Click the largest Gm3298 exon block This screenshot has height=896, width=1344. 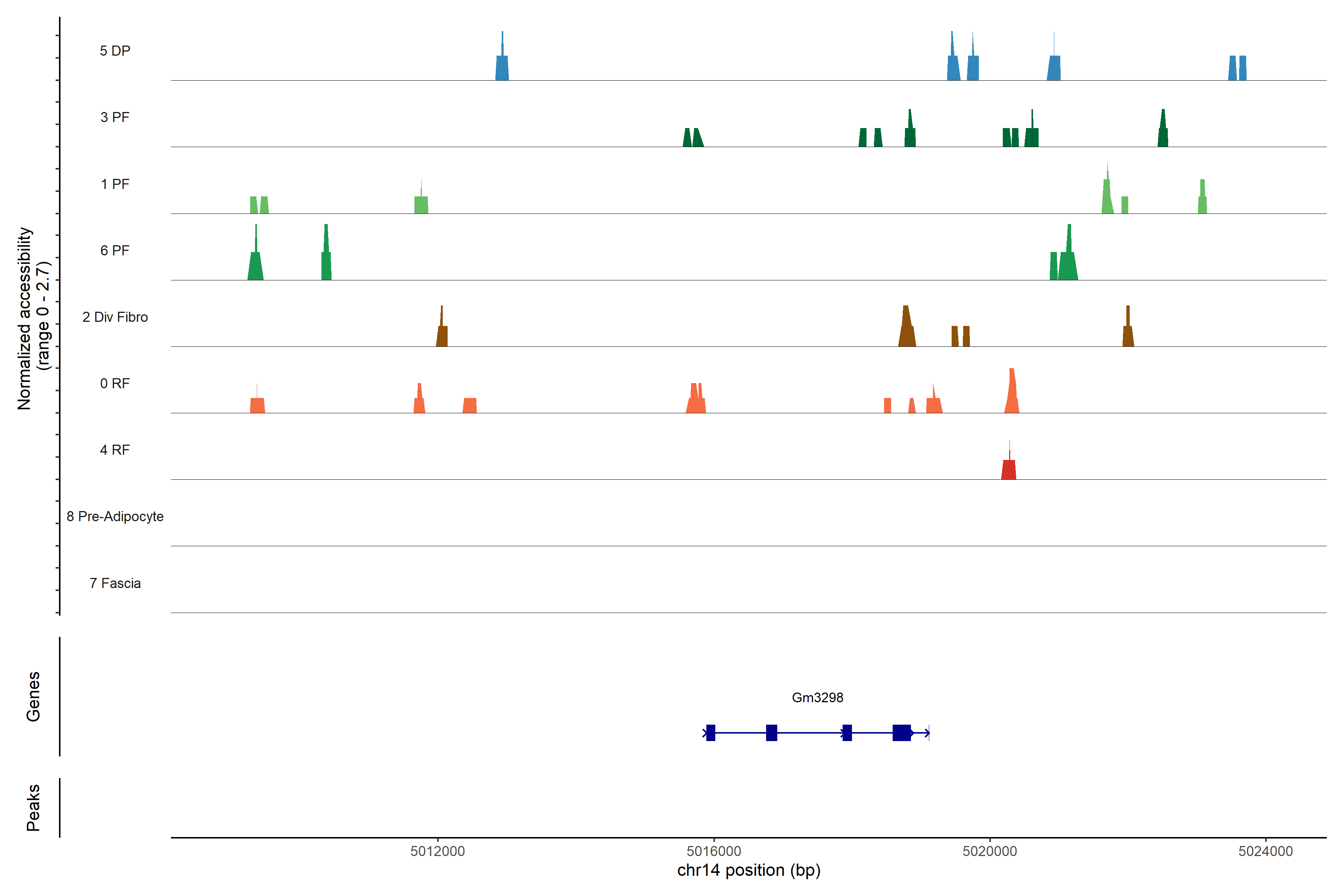(901, 732)
